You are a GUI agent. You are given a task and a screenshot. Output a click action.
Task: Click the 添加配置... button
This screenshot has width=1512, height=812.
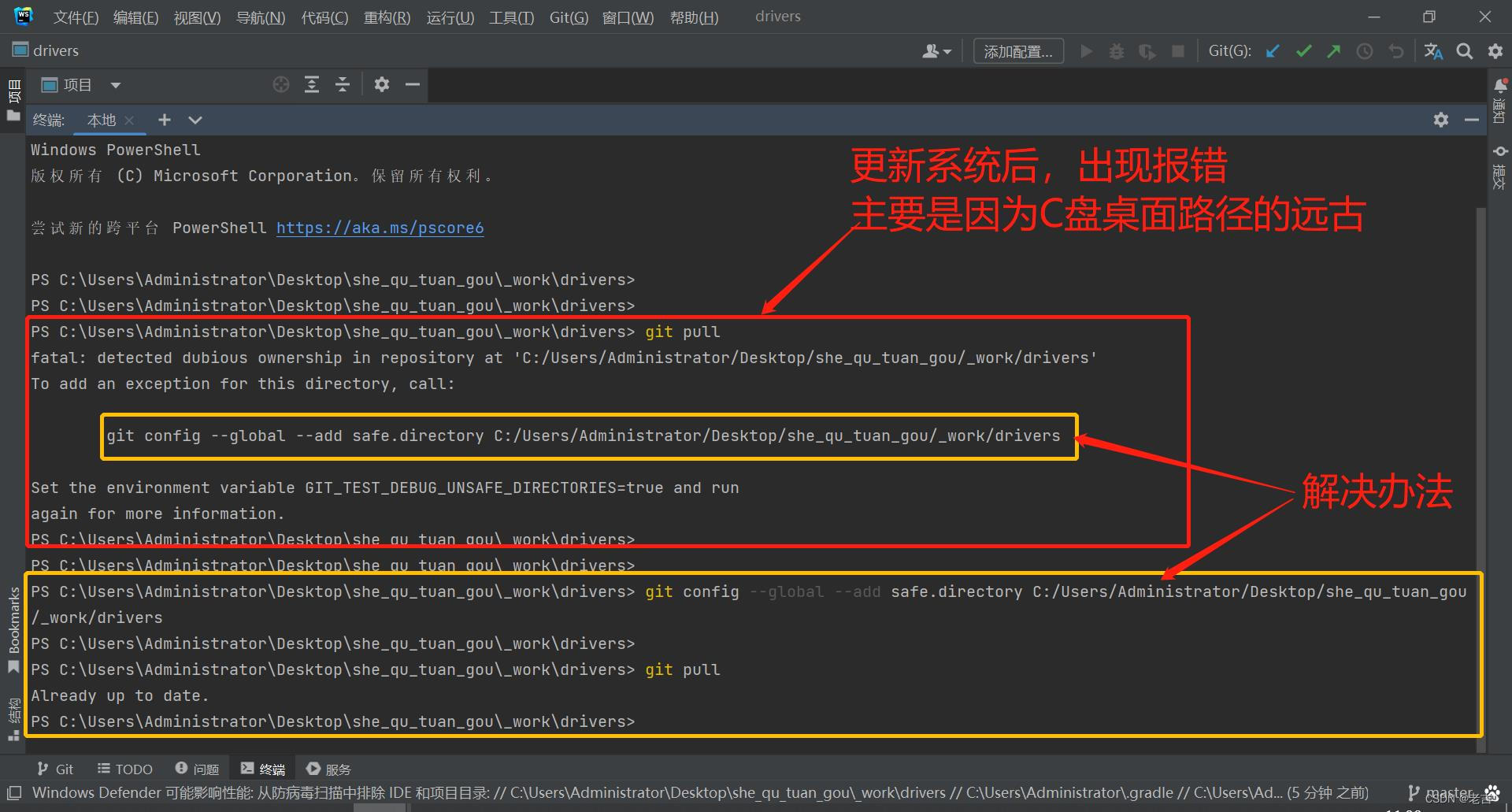point(1018,51)
